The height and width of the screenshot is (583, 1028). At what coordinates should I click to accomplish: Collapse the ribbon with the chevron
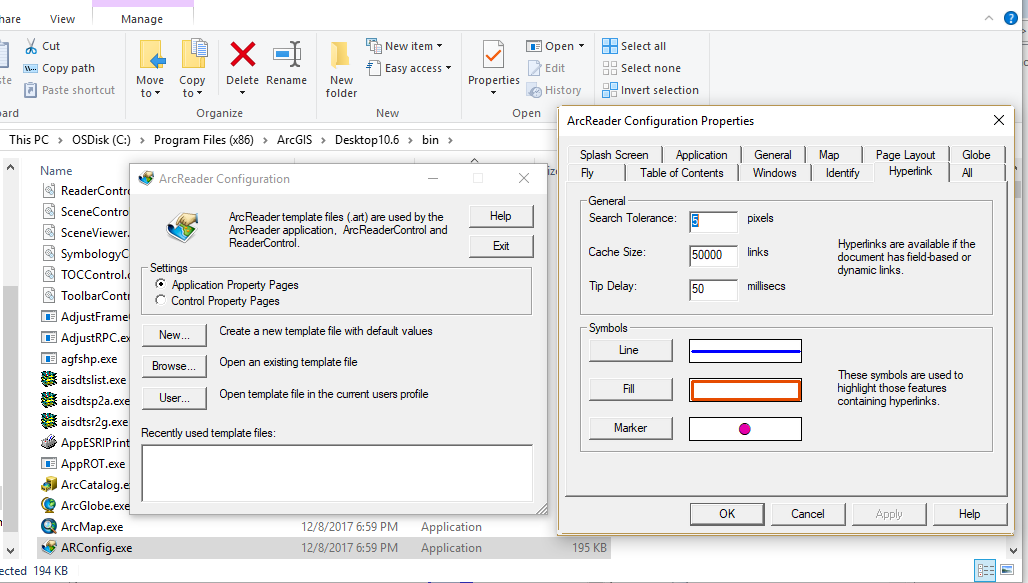tap(989, 18)
